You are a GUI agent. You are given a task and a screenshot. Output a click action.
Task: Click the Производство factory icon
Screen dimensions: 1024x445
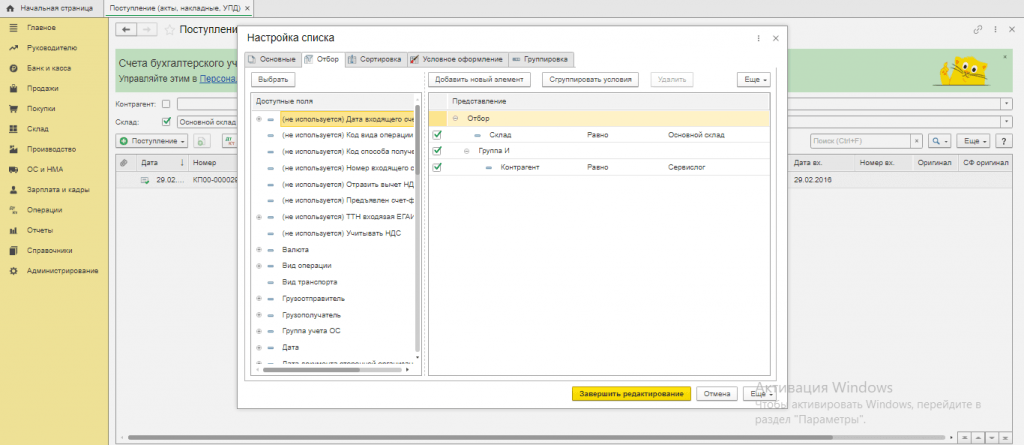point(13,149)
